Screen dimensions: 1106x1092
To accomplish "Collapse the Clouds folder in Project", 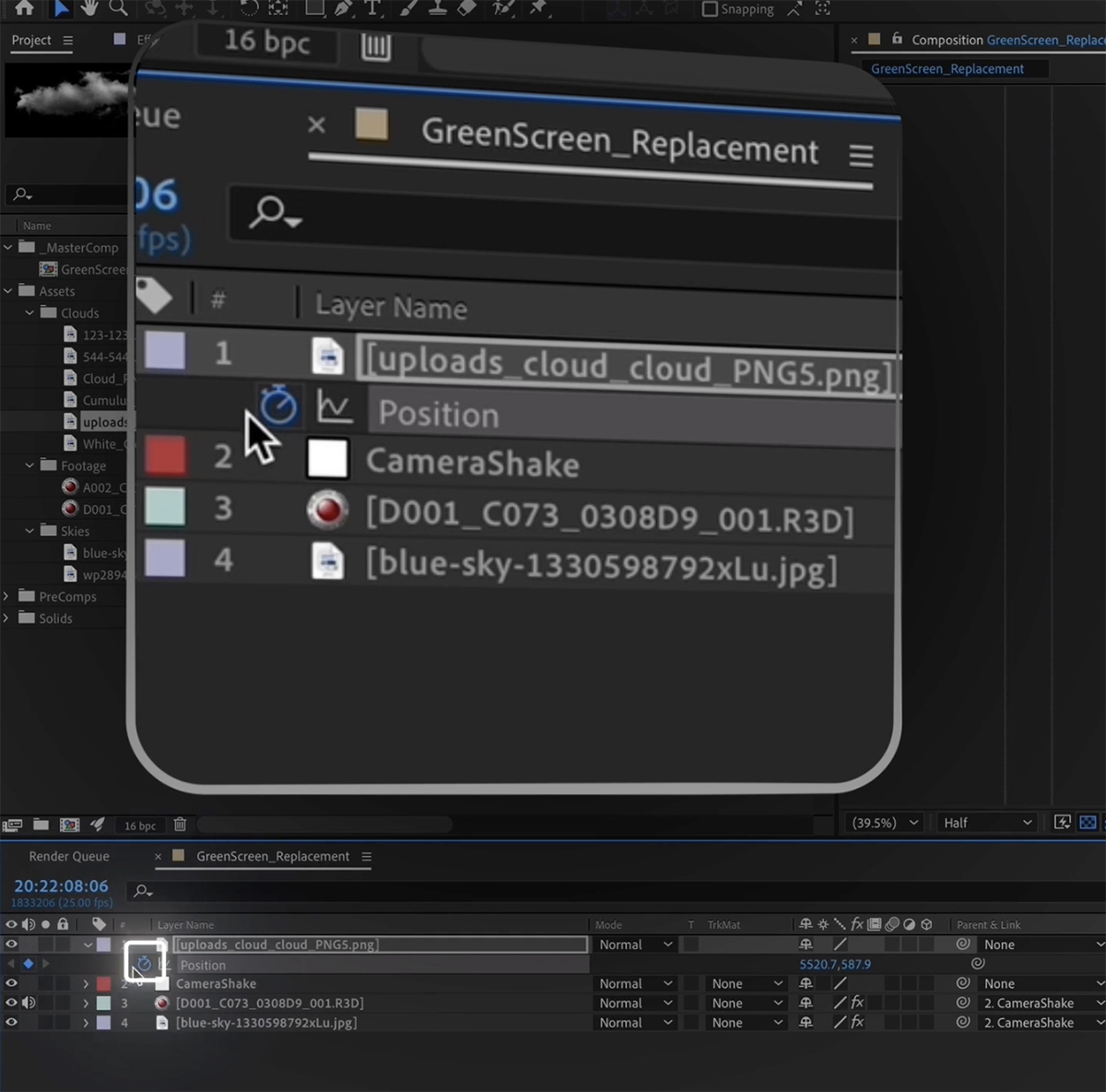I will click(x=29, y=312).
